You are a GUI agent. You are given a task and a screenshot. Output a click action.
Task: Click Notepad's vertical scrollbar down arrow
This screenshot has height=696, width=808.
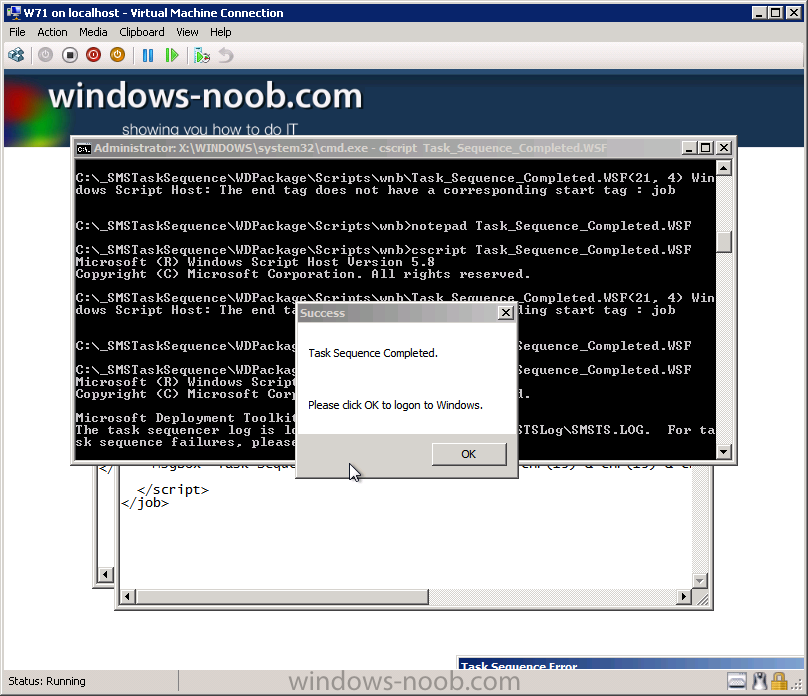(699, 581)
